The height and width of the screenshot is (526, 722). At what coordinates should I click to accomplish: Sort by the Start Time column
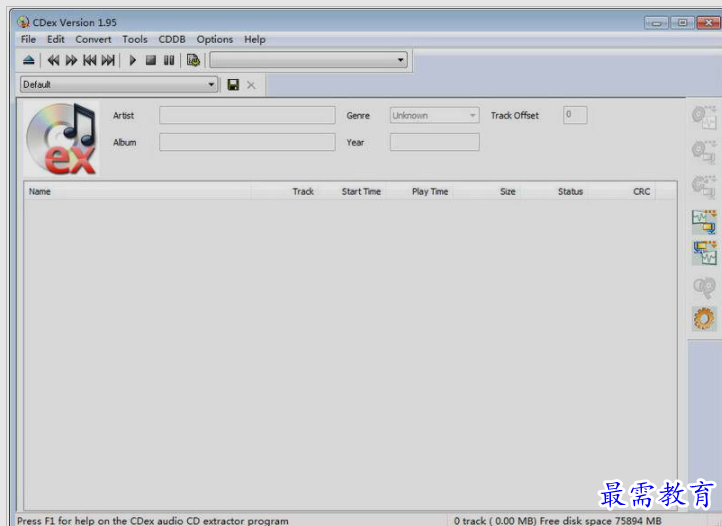352,192
